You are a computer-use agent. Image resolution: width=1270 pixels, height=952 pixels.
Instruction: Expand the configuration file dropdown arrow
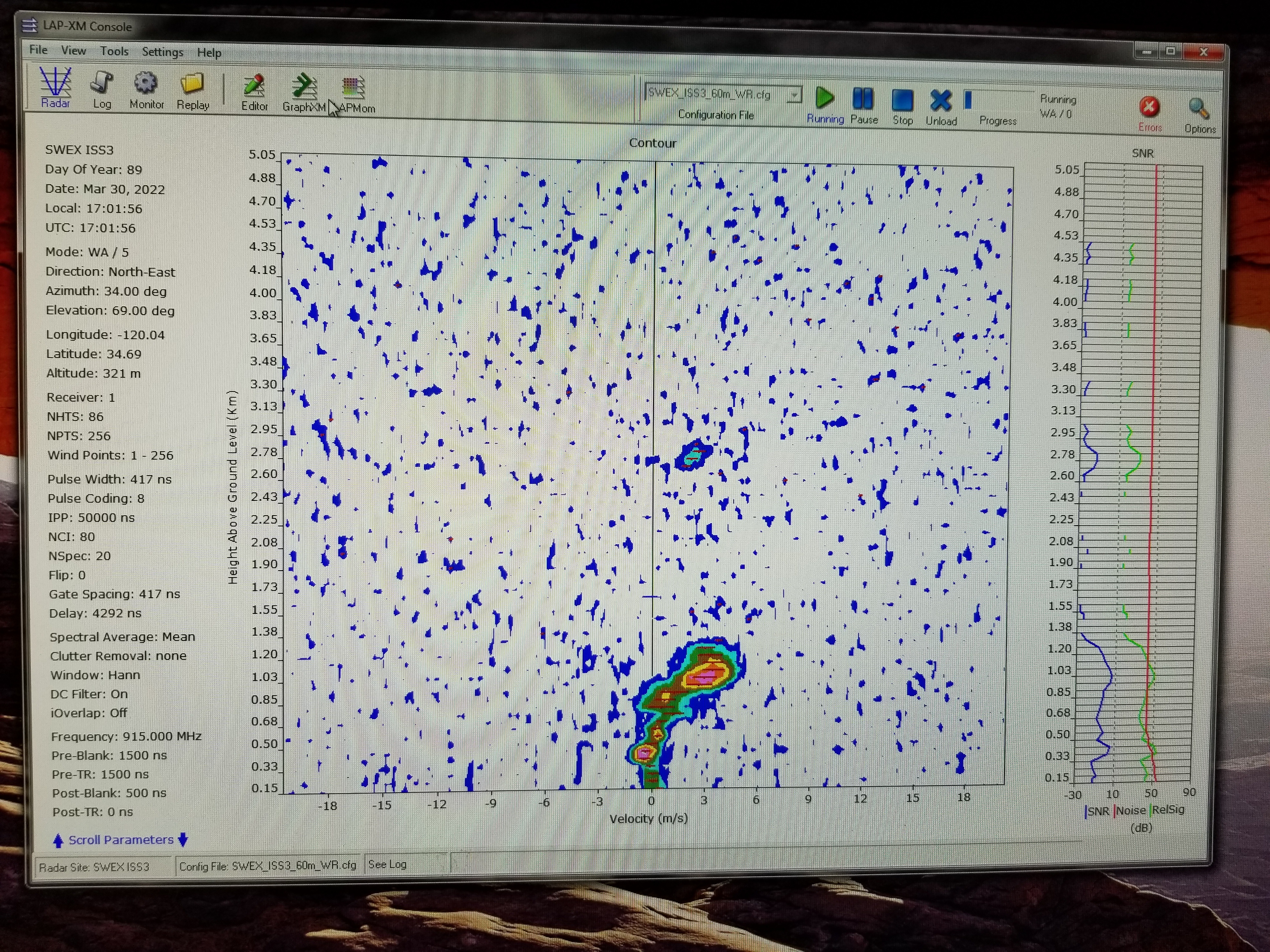tap(795, 95)
